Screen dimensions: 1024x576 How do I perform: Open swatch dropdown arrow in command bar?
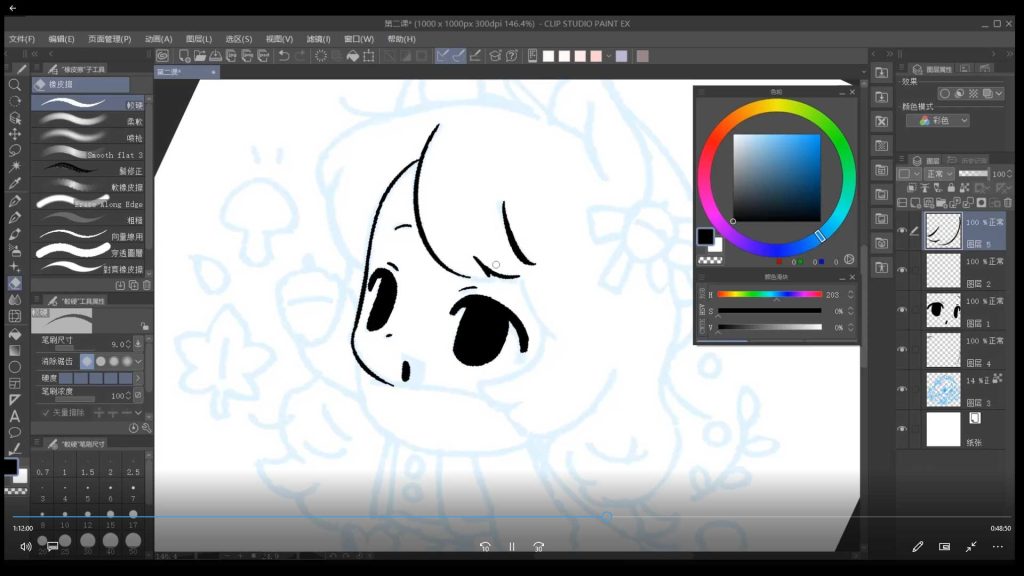(609, 56)
